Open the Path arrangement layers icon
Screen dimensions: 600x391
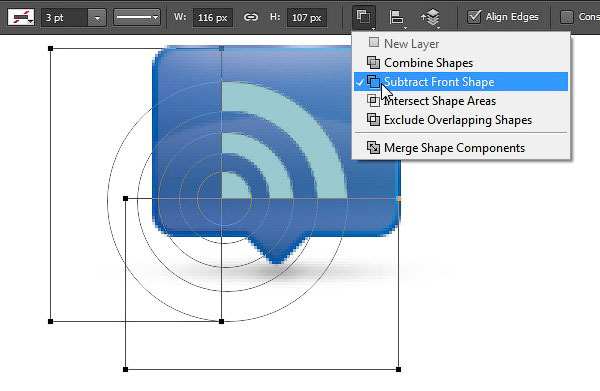click(x=430, y=18)
